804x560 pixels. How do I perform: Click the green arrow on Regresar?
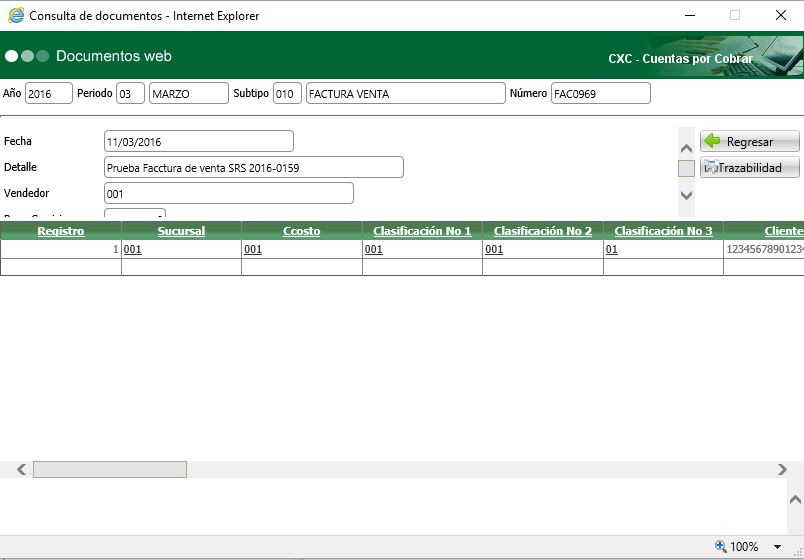point(712,142)
